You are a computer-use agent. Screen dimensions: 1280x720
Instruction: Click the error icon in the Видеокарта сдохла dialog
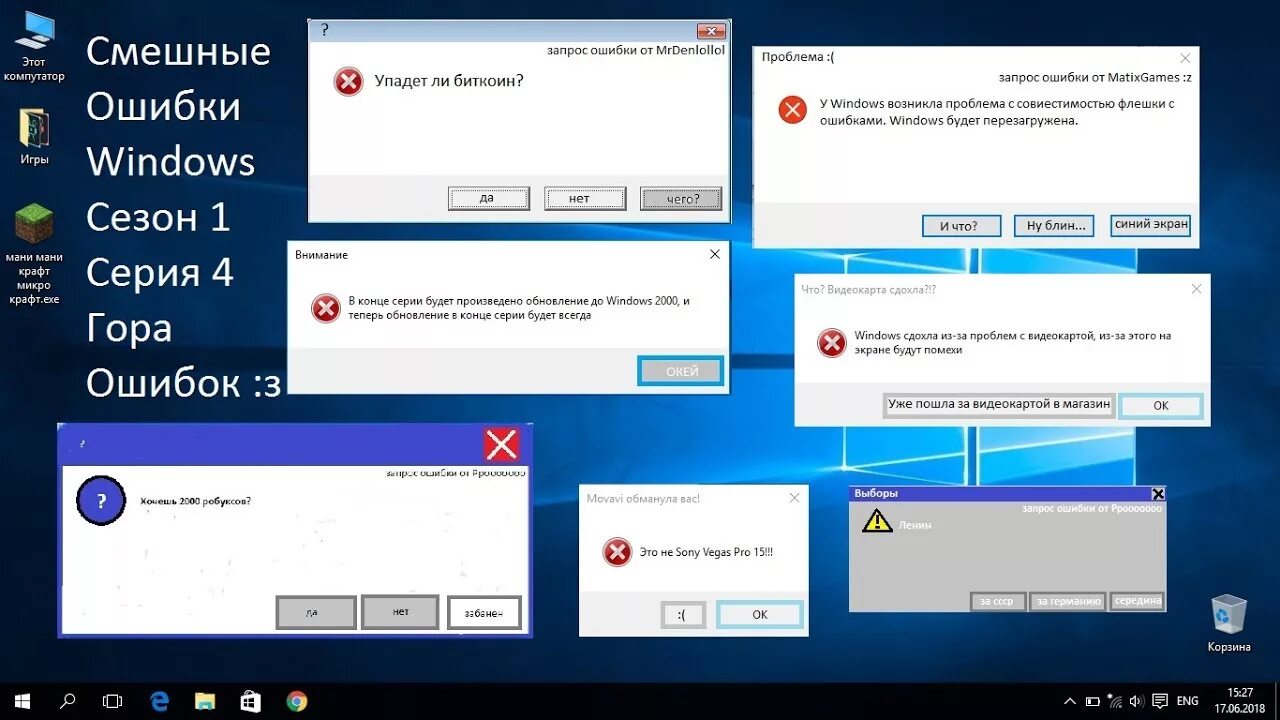832,343
